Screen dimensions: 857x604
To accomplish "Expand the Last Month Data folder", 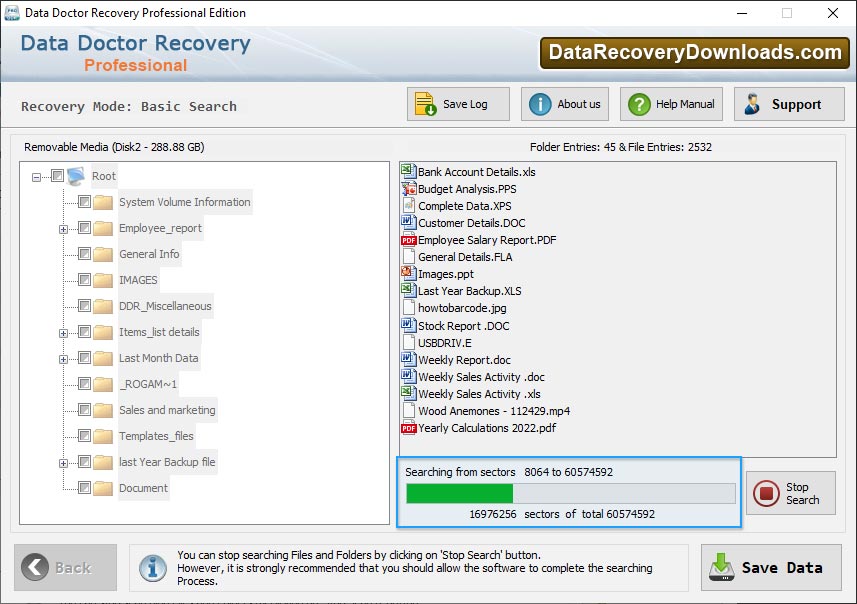I will (x=63, y=359).
